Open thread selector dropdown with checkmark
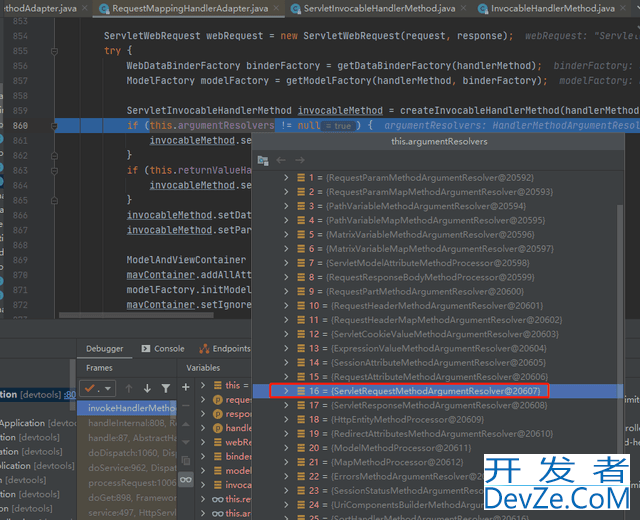The height and width of the screenshot is (520, 640). 98,388
